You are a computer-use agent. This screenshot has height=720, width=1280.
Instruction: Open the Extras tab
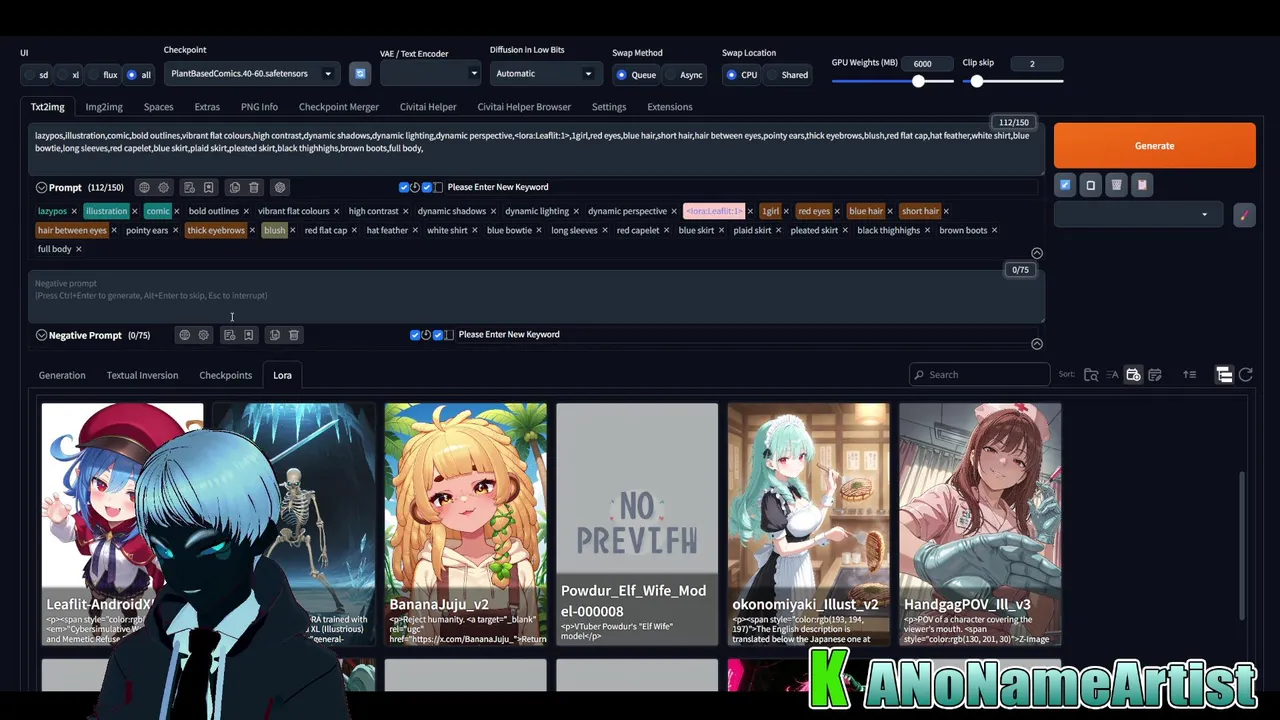207,107
